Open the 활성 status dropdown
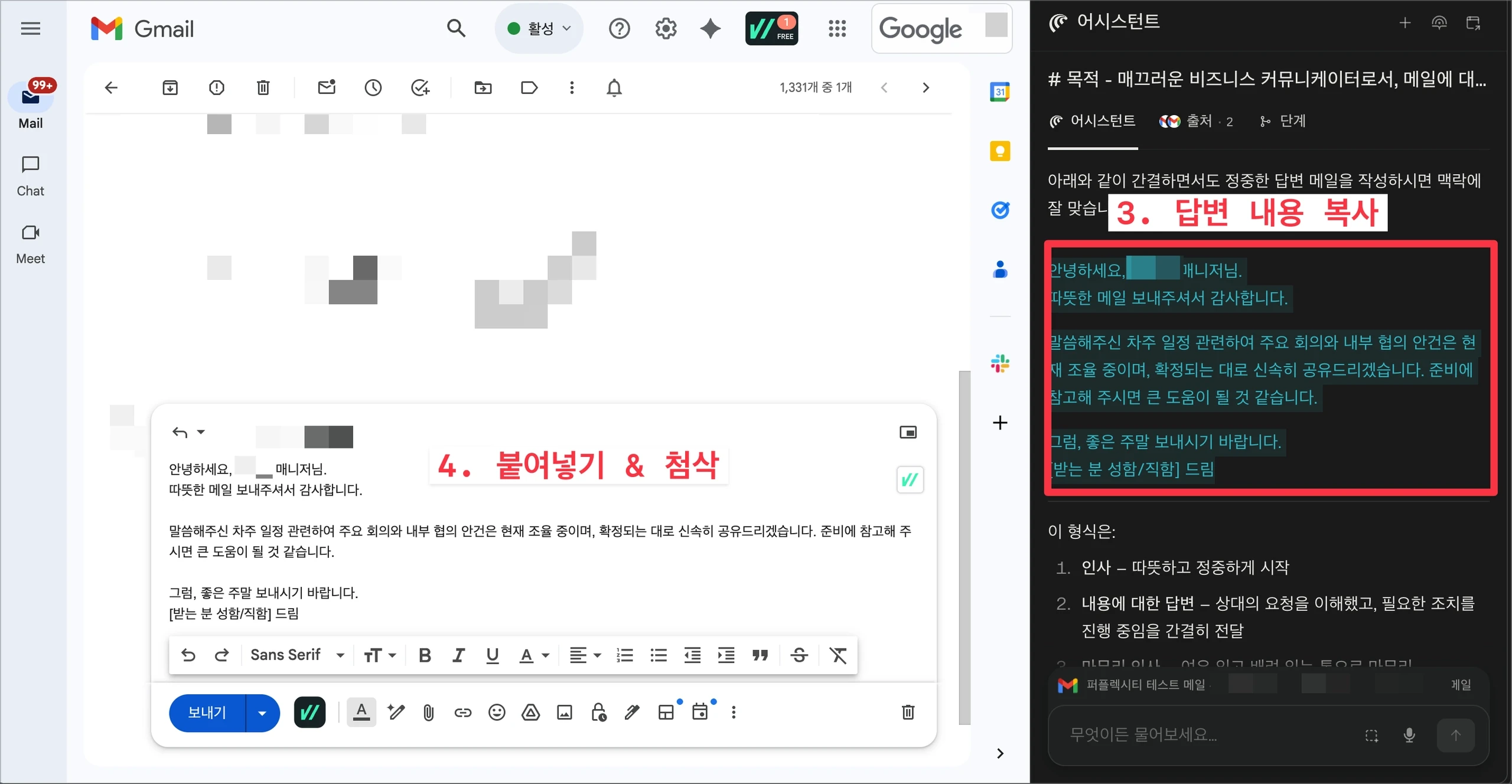 (x=539, y=28)
